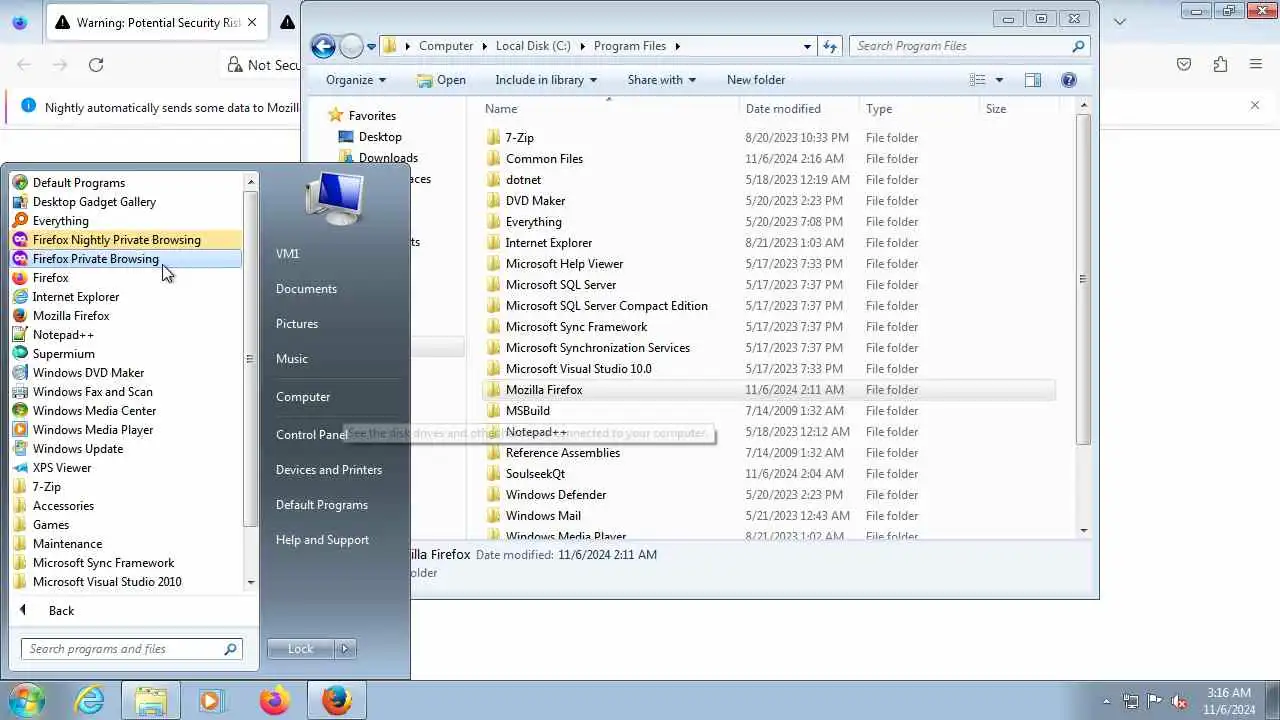
Task: Expand the address bar history dropdown
Action: pos(807,46)
